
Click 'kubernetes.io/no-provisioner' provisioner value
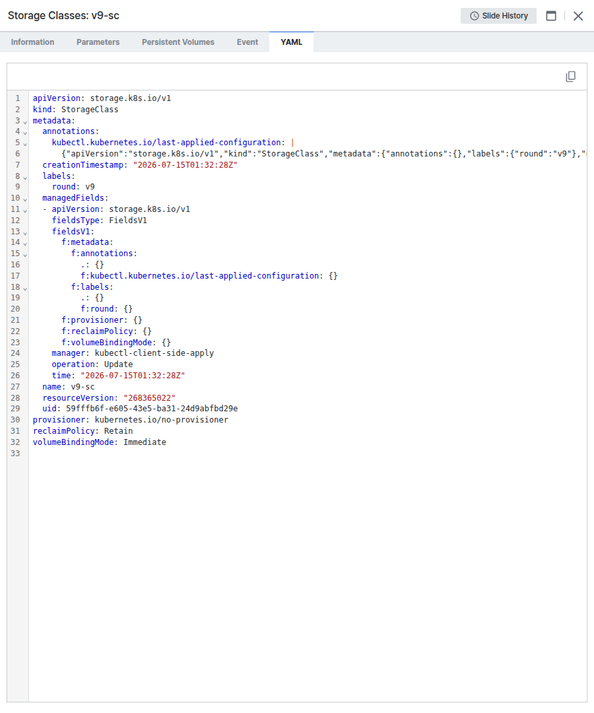[161, 420]
